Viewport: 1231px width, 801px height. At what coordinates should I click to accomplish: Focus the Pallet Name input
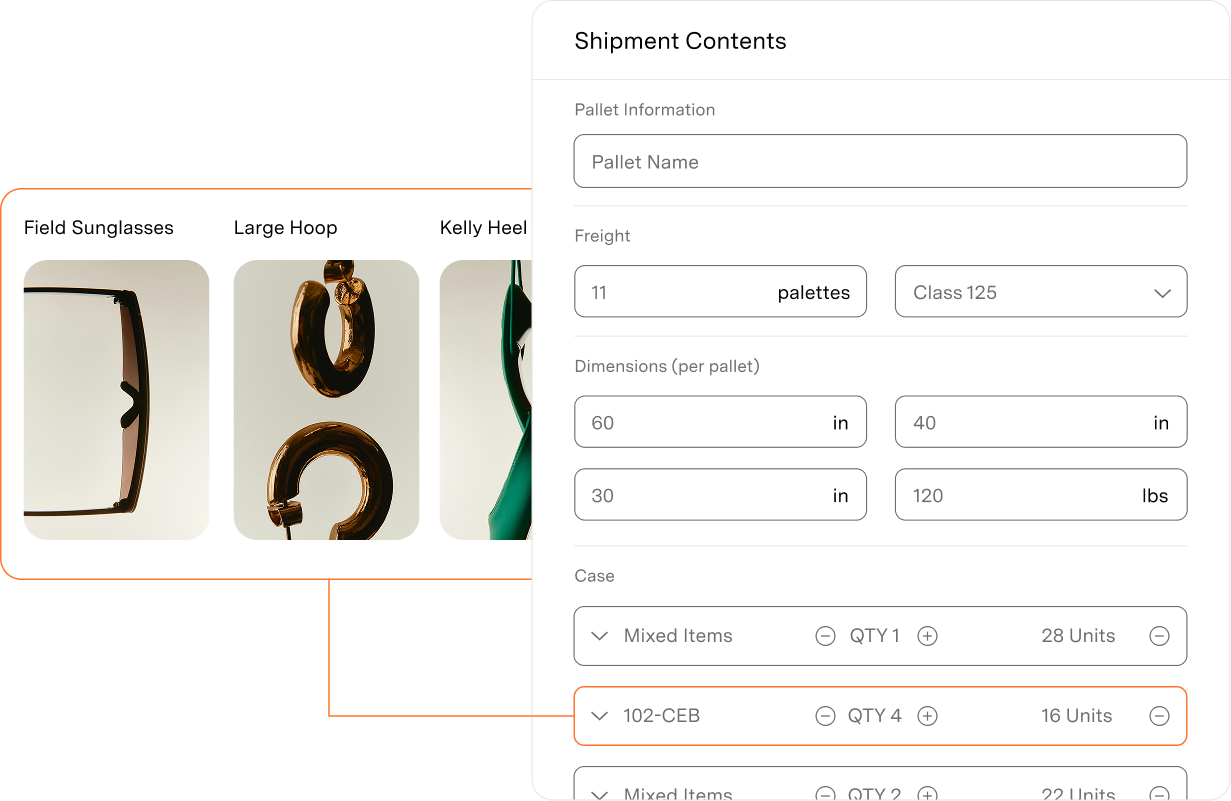coord(880,161)
